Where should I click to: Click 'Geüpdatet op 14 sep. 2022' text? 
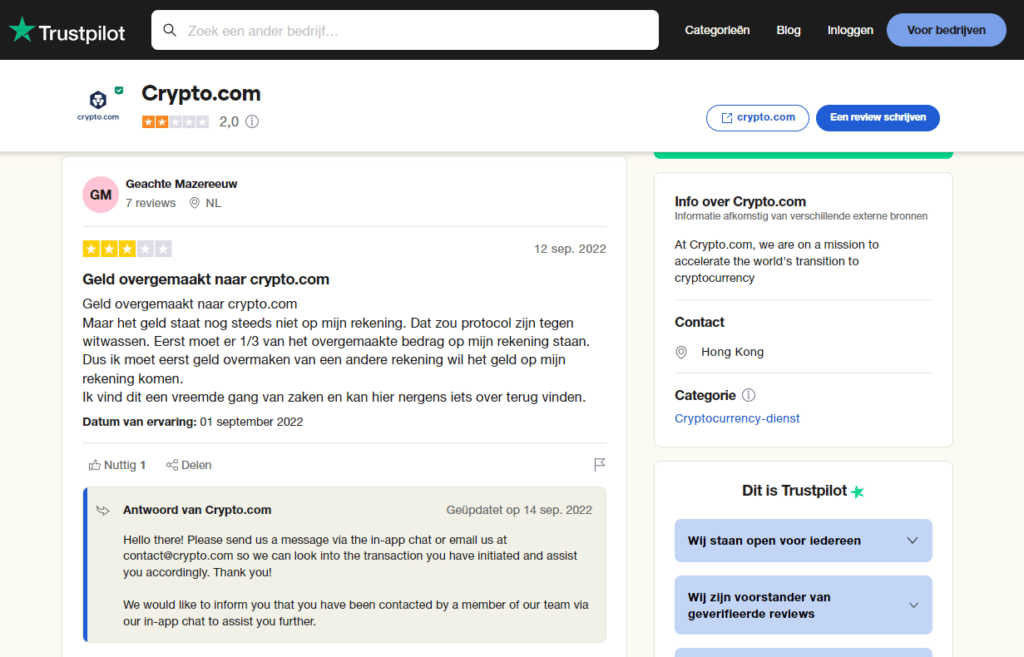(519, 510)
